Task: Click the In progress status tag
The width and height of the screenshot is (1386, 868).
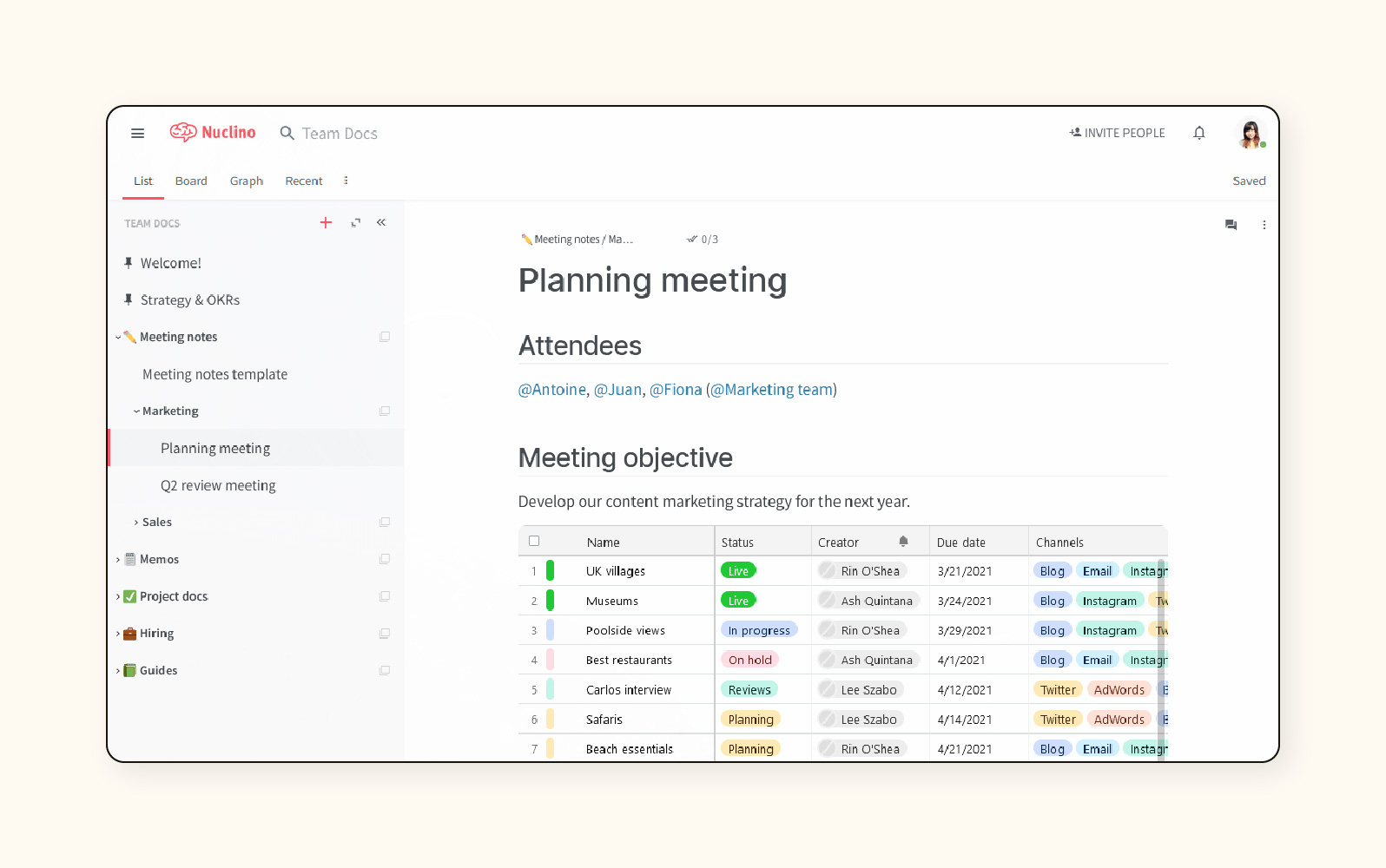Action: coord(759,630)
